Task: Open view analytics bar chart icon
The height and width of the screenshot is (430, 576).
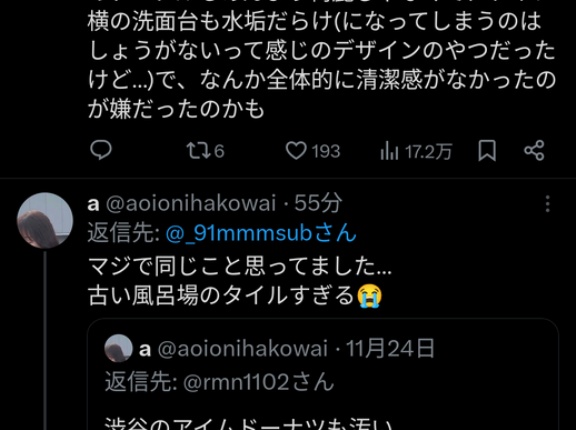Action: [x=389, y=151]
